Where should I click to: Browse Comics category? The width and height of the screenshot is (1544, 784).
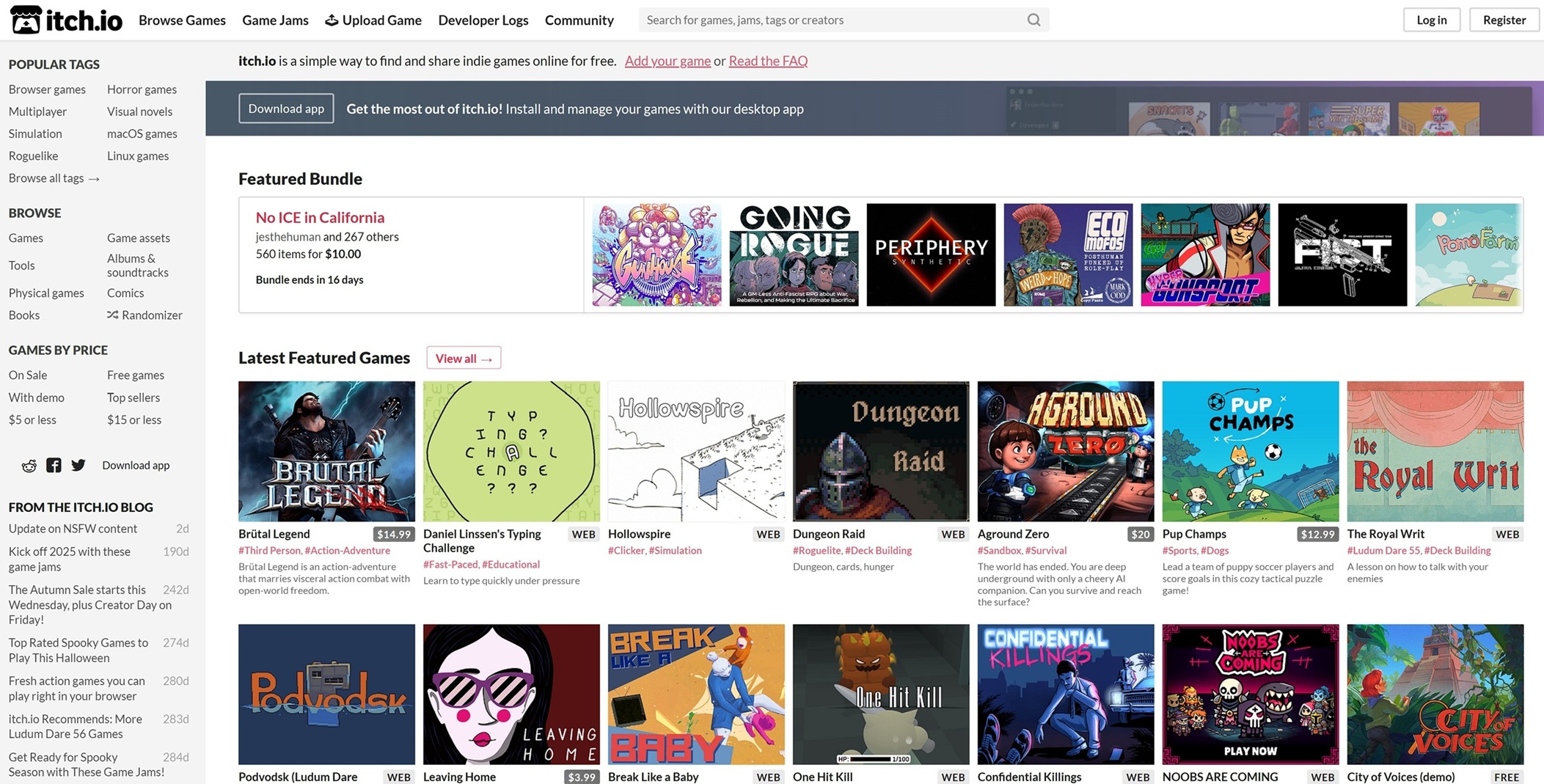click(x=125, y=293)
